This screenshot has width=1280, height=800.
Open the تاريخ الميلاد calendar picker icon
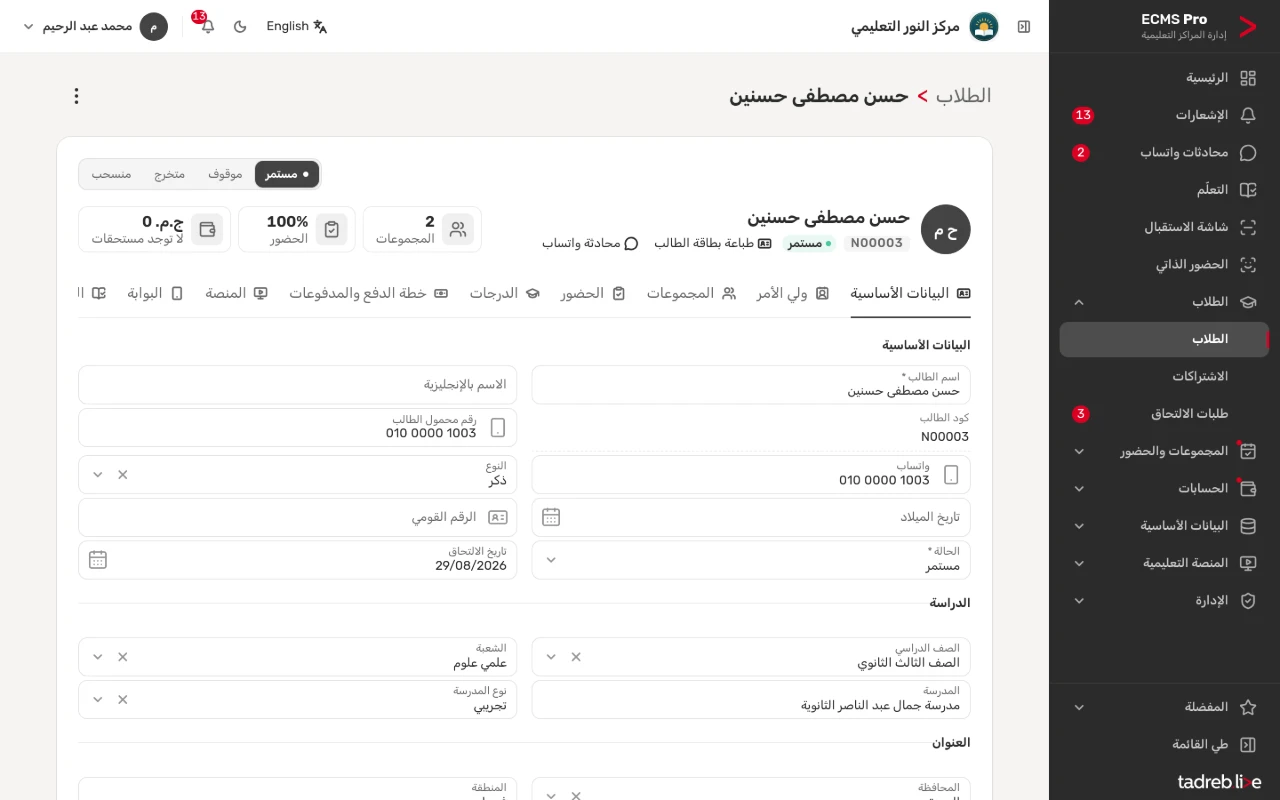coord(551,517)
